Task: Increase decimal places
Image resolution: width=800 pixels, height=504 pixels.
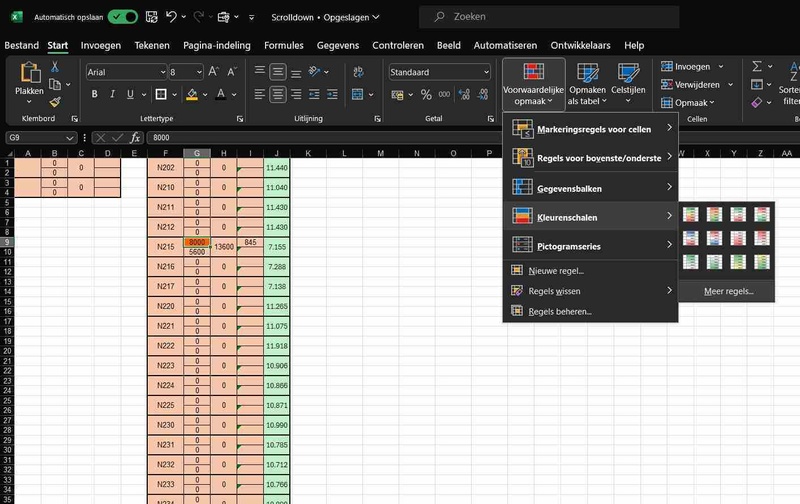Action: tap(464, 94)
